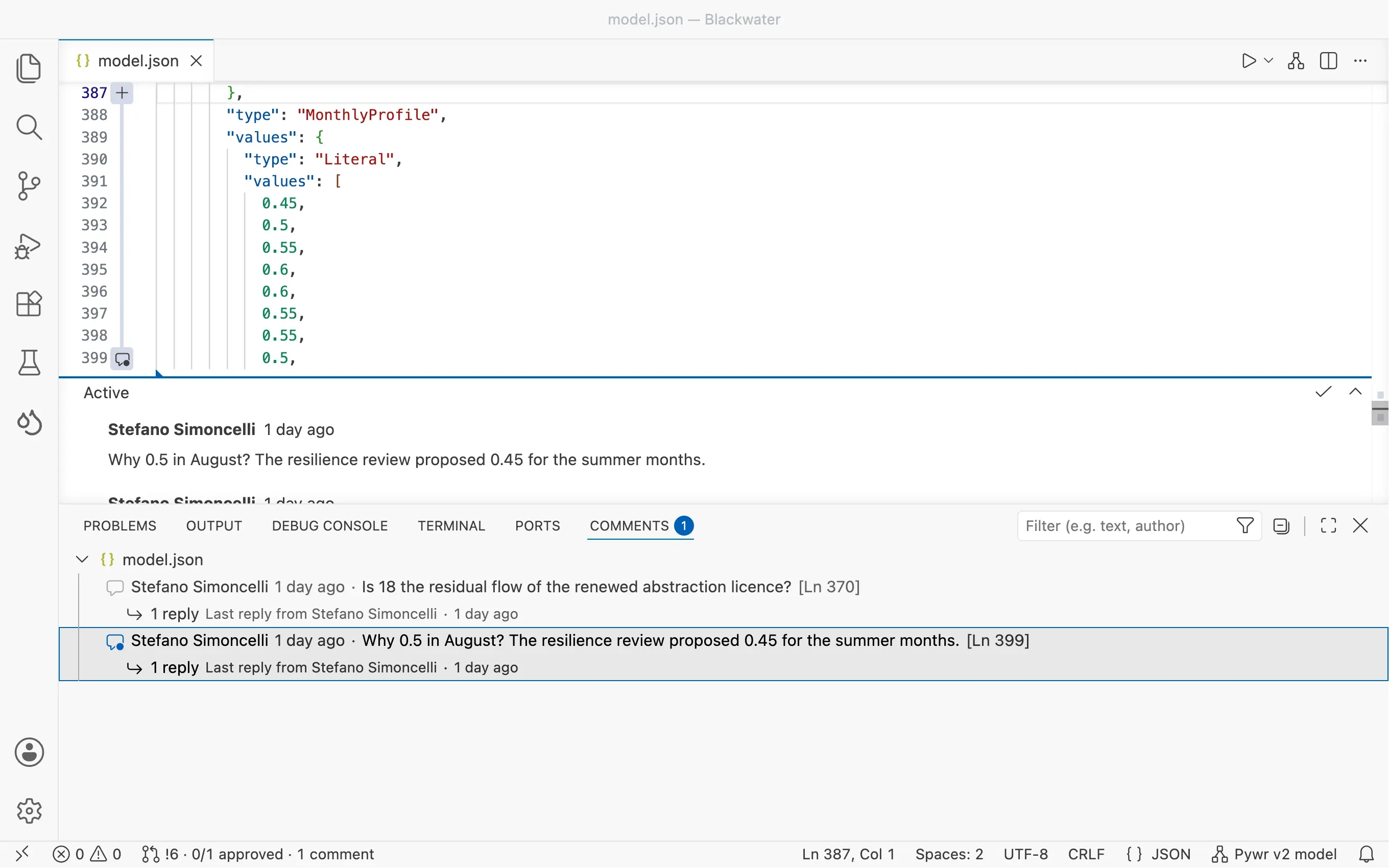
Task: Switch to the Debug Console tab
Action: tap(330, 526)
